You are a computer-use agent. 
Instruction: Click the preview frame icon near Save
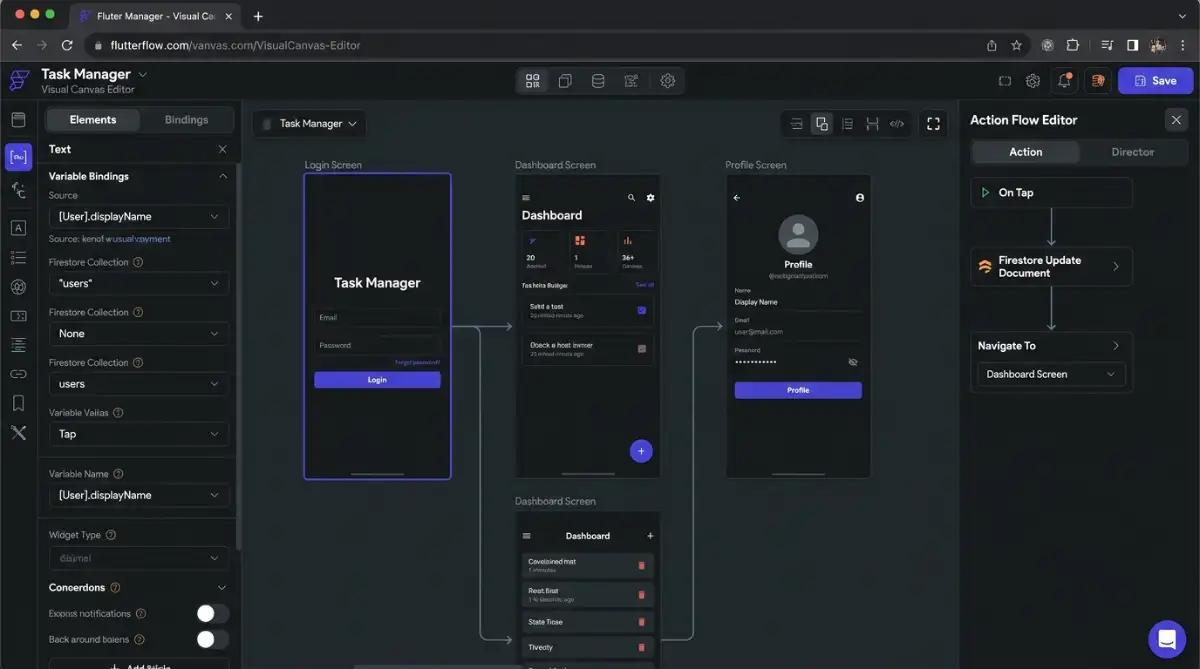[1005, 81]
